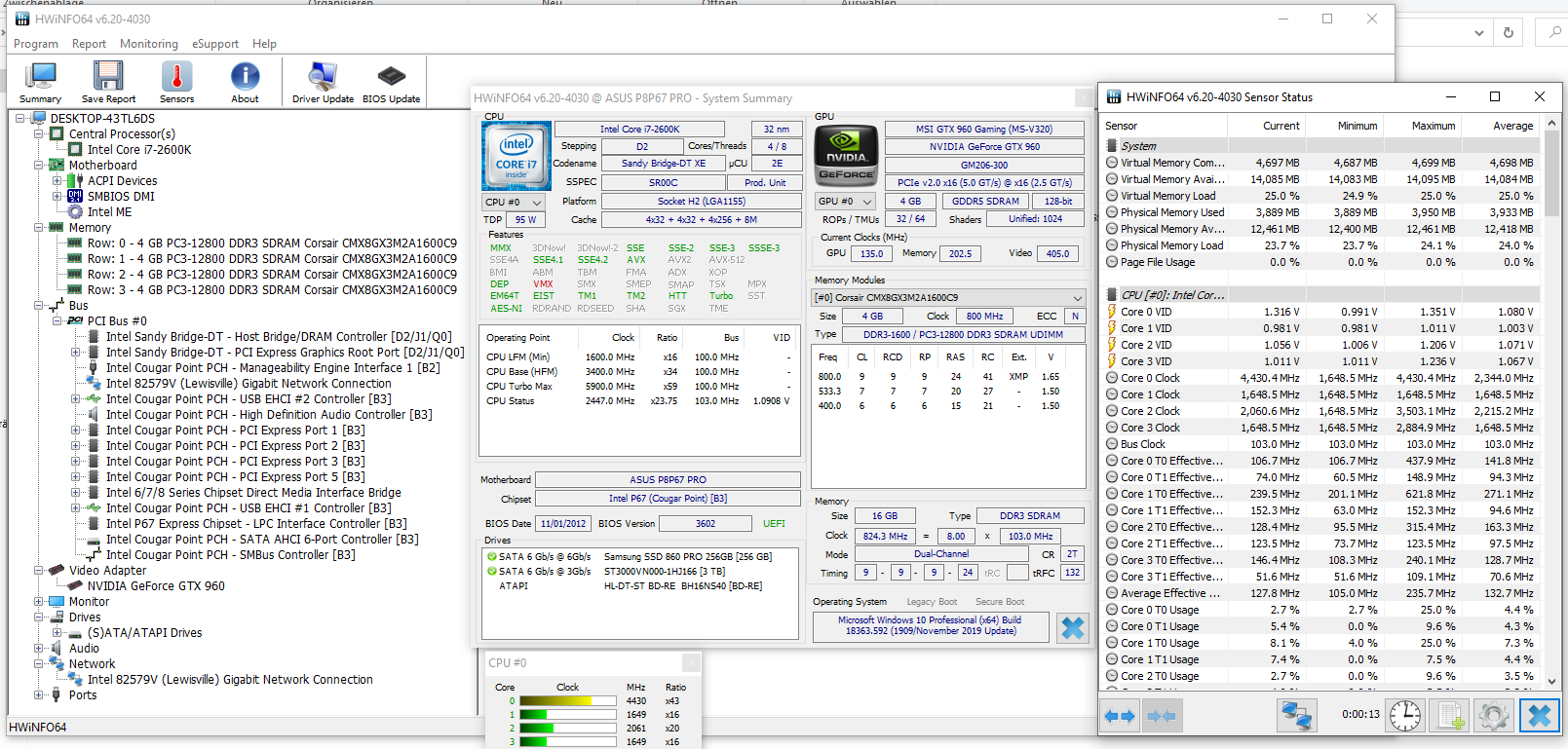Image resolution: width=1568 pixels, height=749 pixels.
Task: Click the Bus Clock sensor row
Action: (1321, 444)
